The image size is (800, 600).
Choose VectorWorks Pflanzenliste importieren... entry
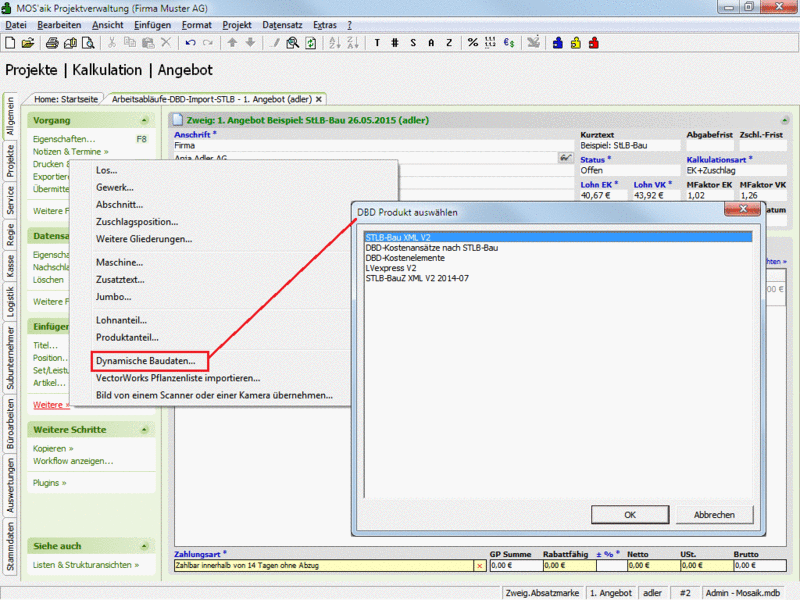178,378
